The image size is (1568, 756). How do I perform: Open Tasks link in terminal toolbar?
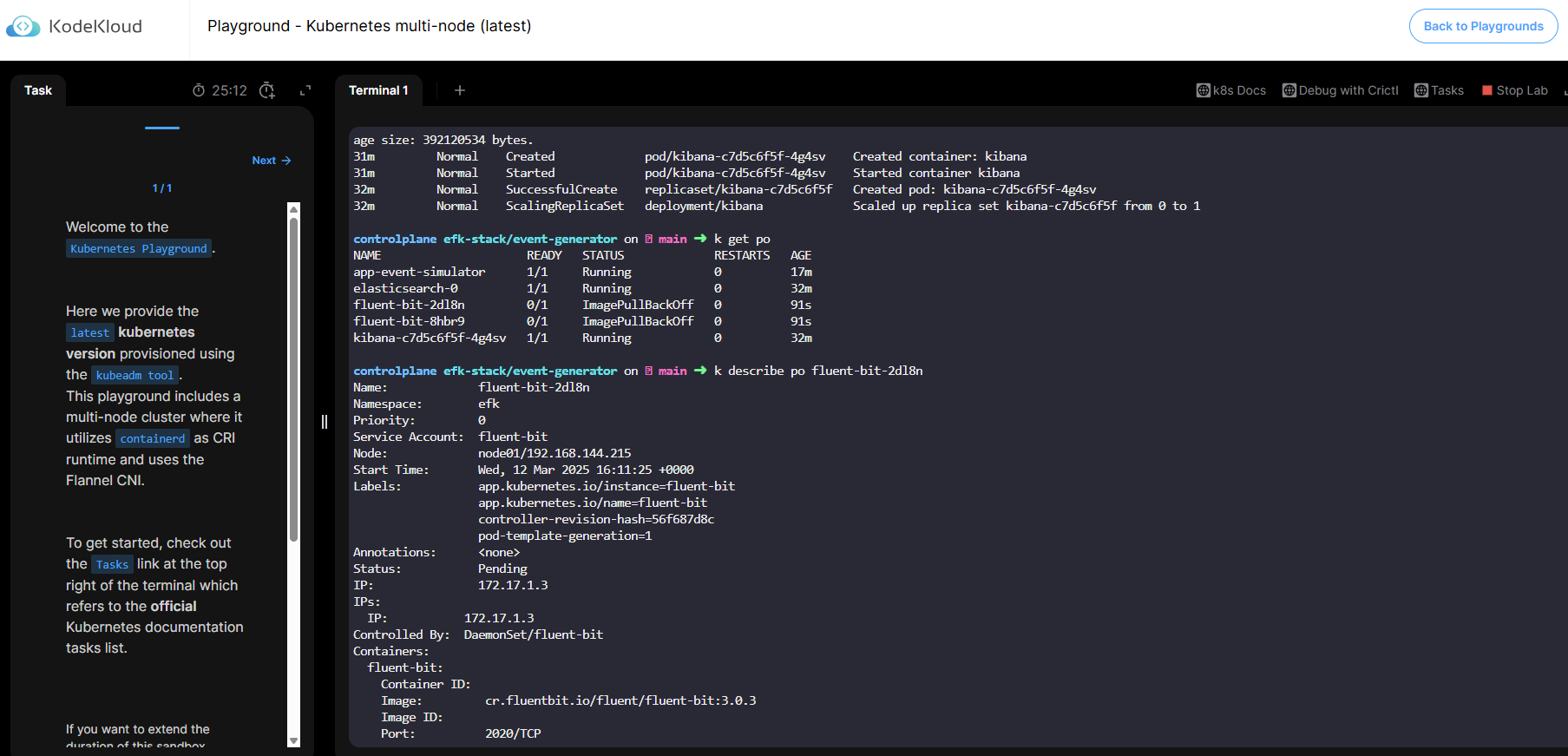[1439, 90]
